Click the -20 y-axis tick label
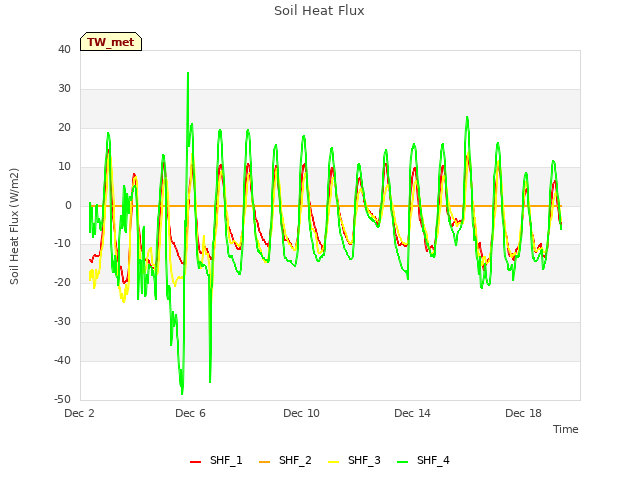 63,282
